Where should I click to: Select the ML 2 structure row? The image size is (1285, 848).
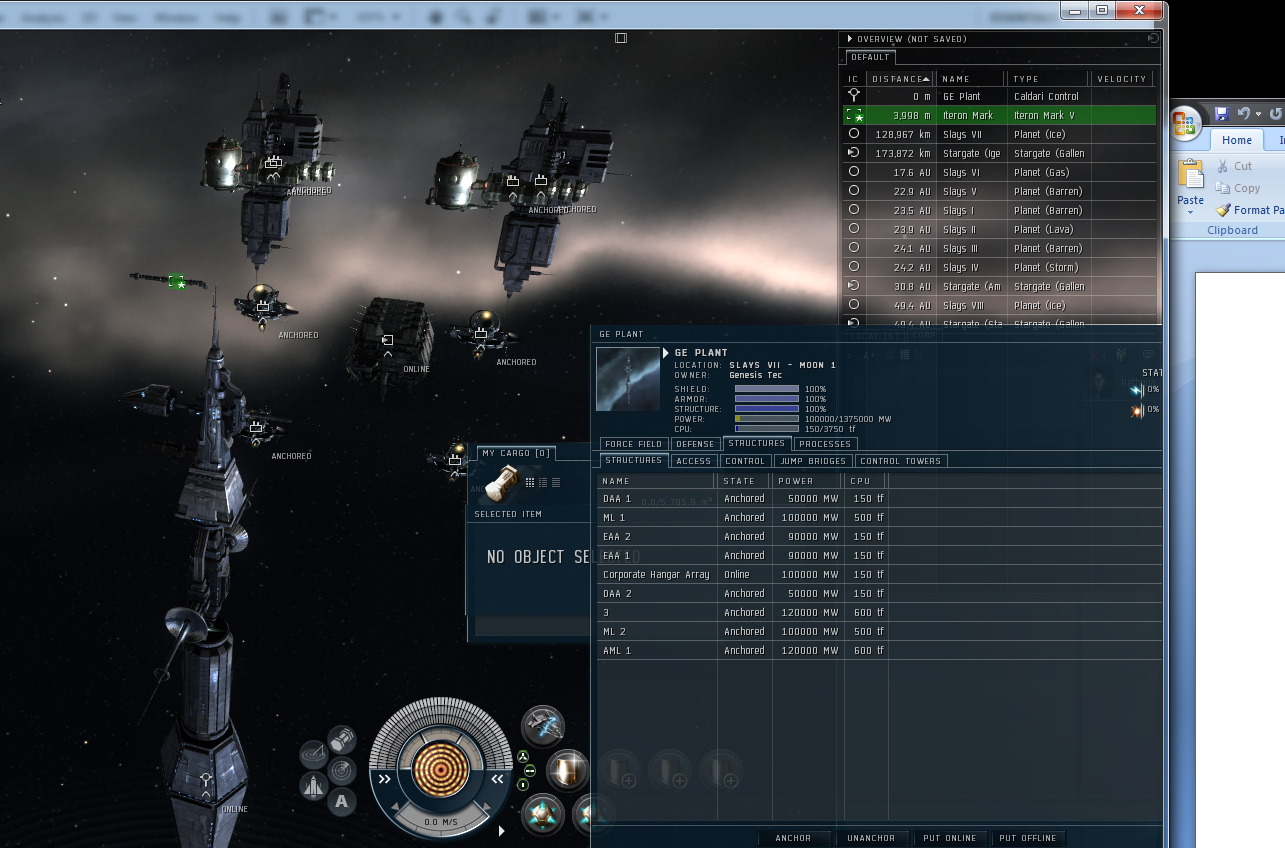point(880,632)
